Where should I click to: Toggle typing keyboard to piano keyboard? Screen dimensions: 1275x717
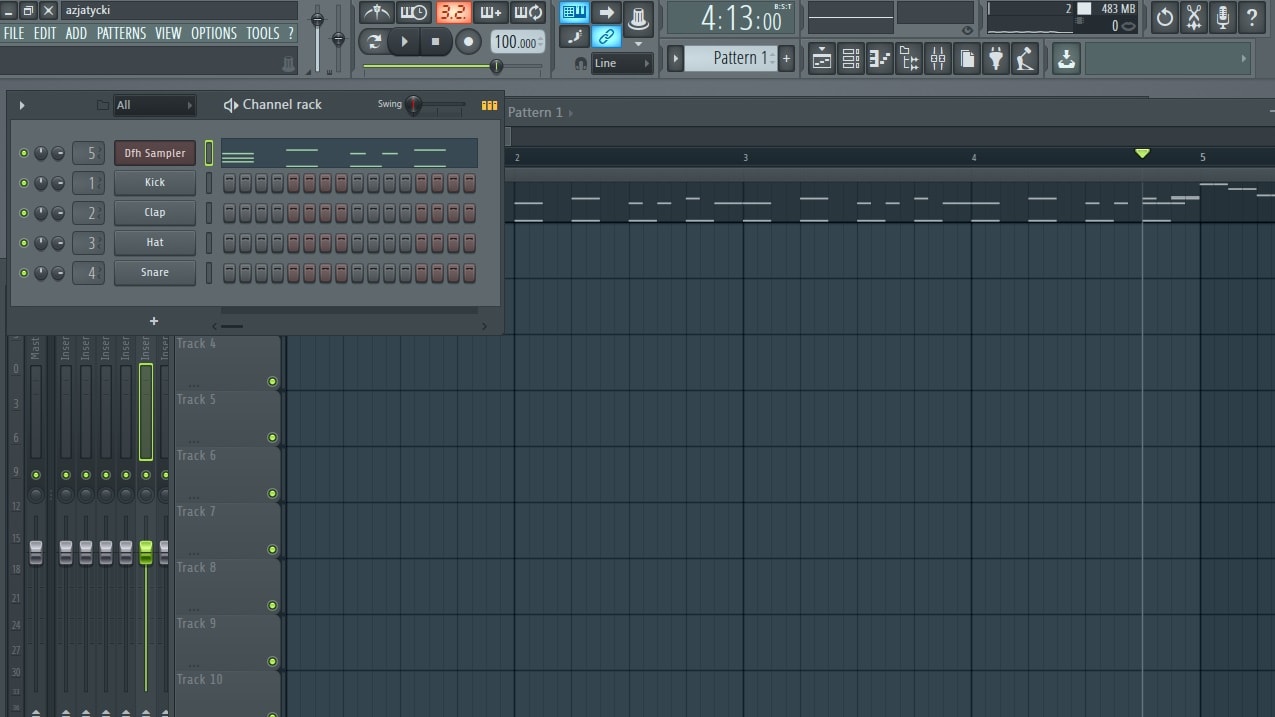tap(574, 12)
